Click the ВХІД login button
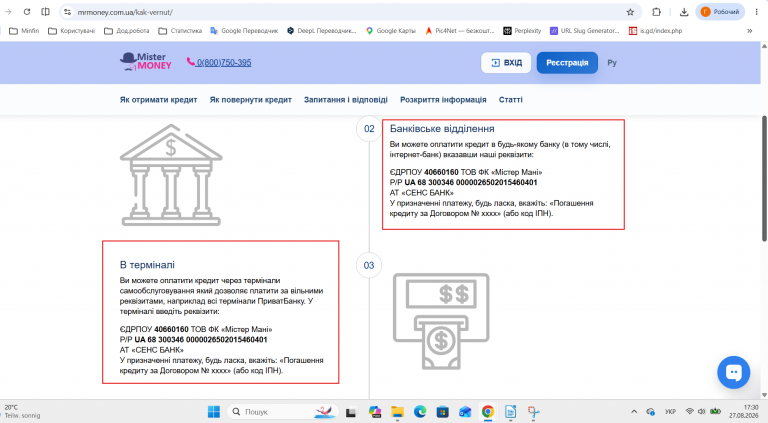Image resolution: width=768 pixels, height=423 pixels. (506, 63)
